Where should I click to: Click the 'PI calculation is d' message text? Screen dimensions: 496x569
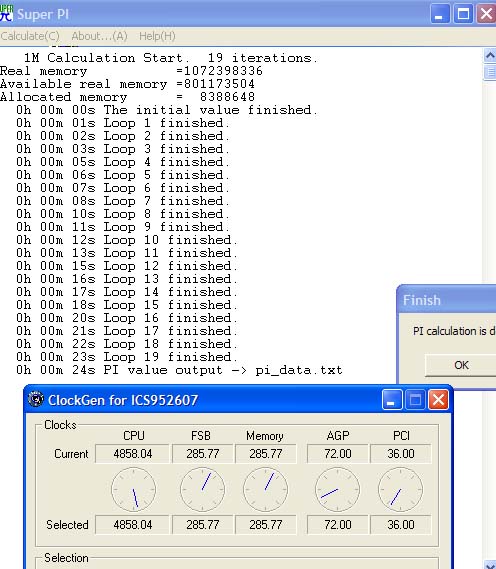pos(454,331)
